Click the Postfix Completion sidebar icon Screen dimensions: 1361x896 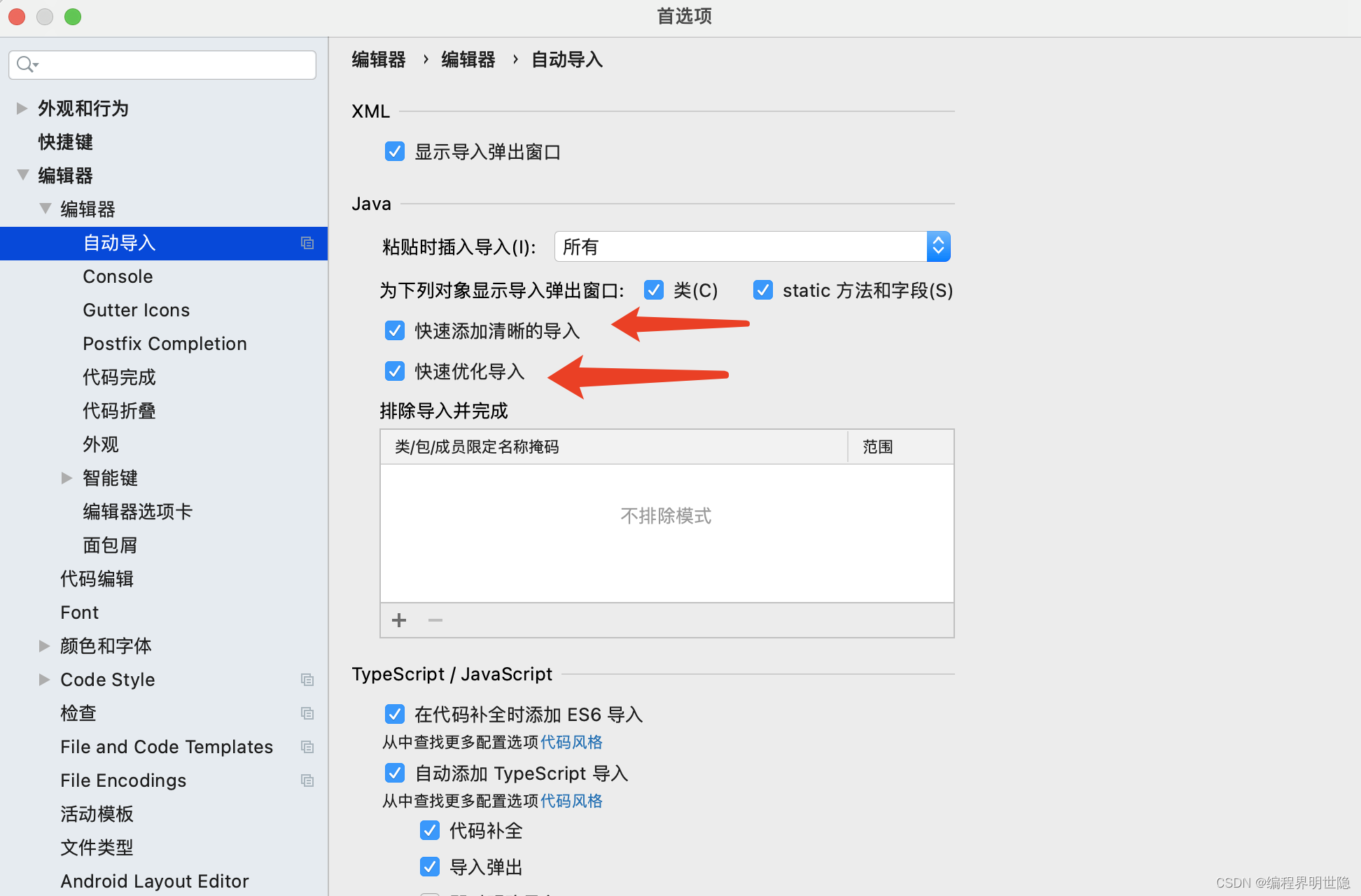(163, 343)
